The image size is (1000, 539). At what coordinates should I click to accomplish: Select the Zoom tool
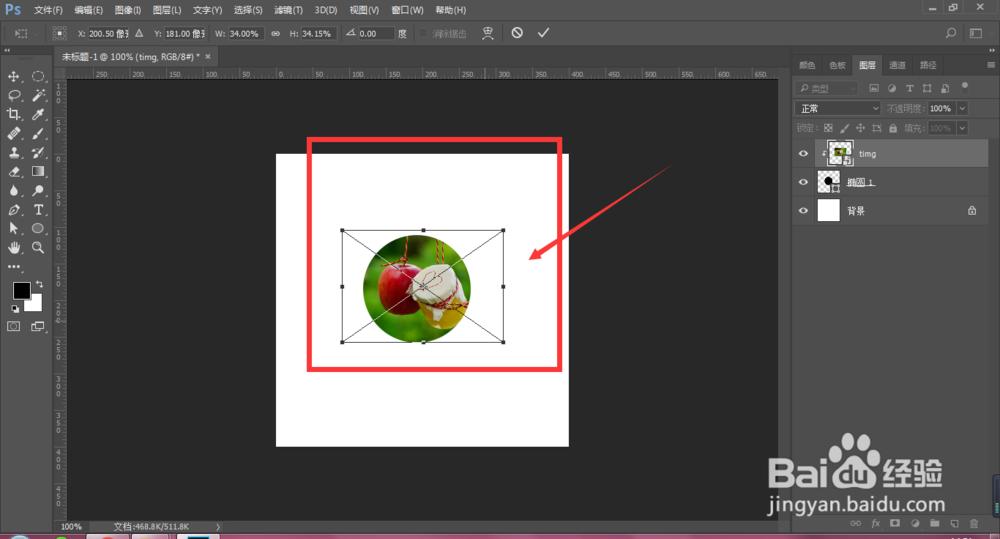tap(38, 247)
